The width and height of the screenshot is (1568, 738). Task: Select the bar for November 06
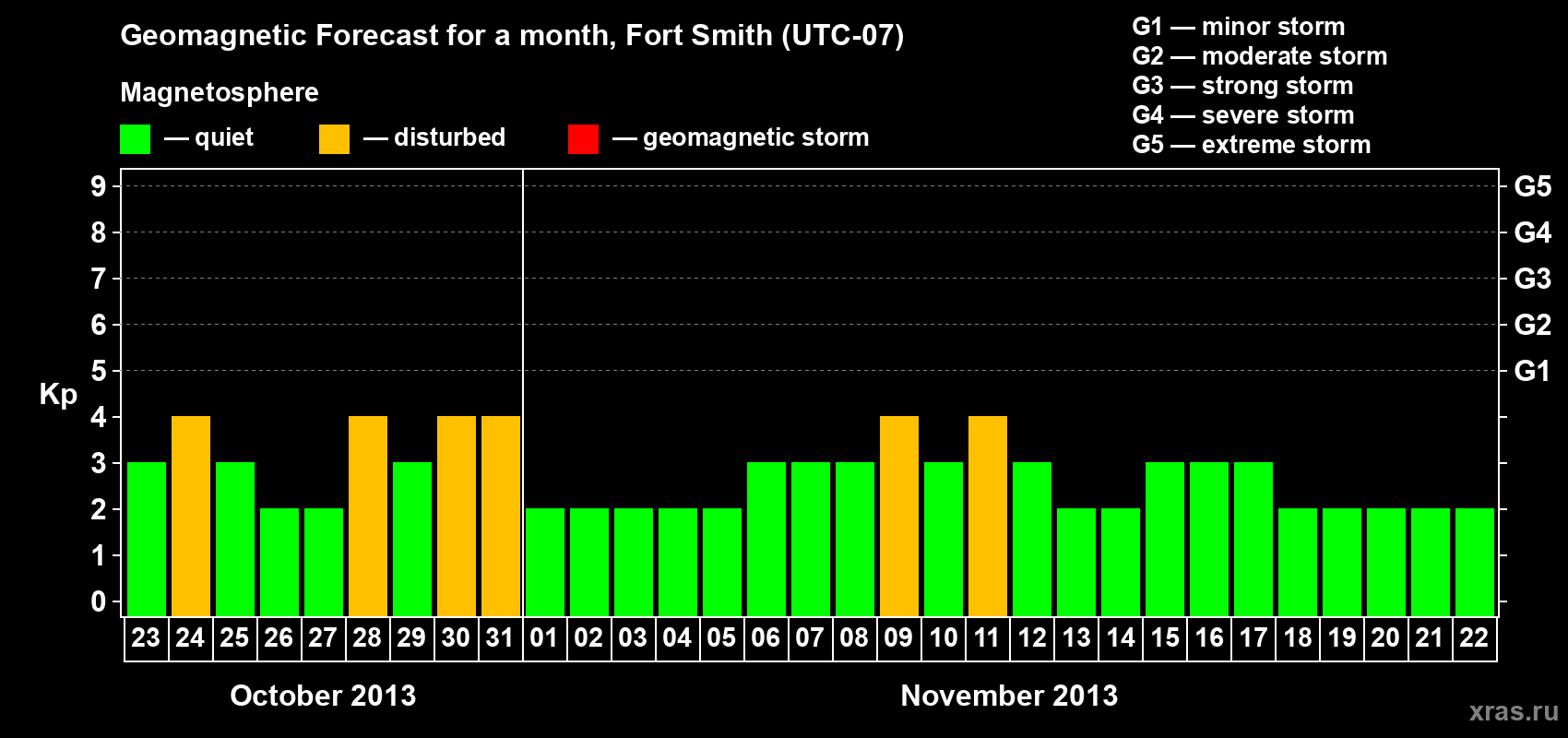(x=766, y=540)
